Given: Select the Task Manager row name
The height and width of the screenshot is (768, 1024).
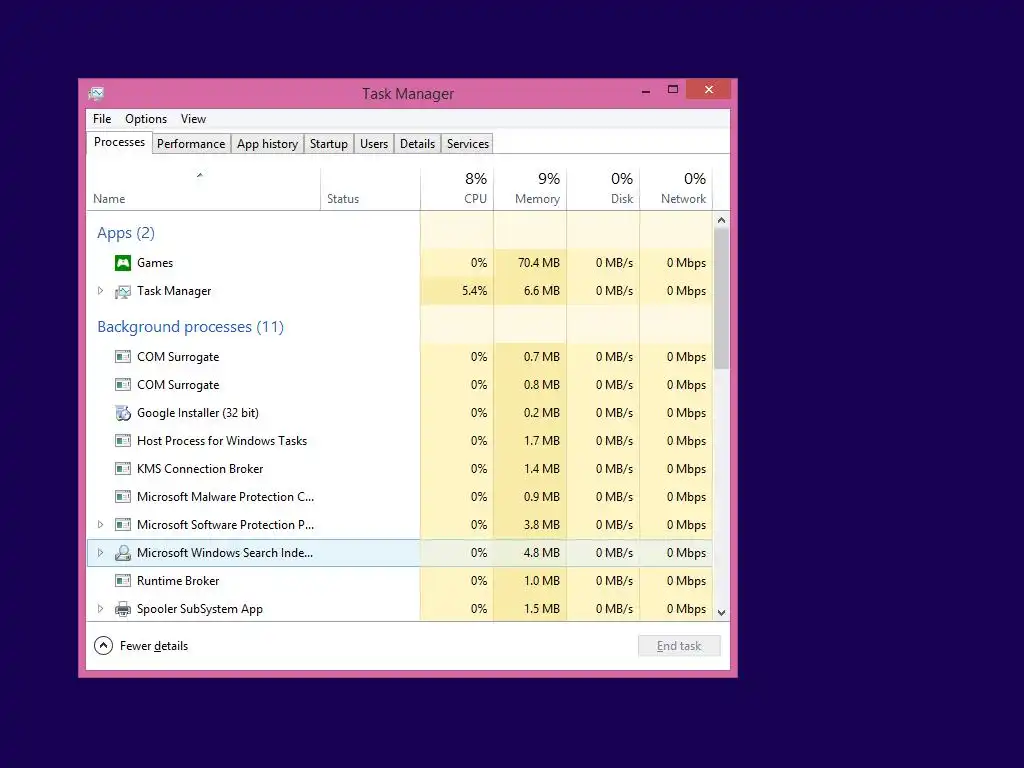Looking at the screenshot, I should click(174, 291).
